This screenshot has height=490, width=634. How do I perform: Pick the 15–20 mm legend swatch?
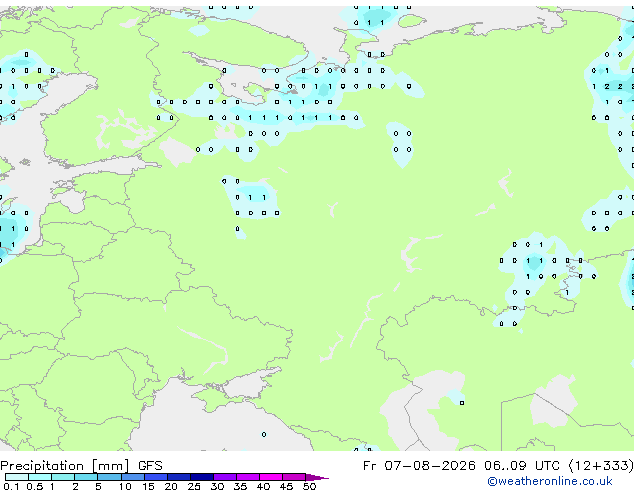coord(155,477)
